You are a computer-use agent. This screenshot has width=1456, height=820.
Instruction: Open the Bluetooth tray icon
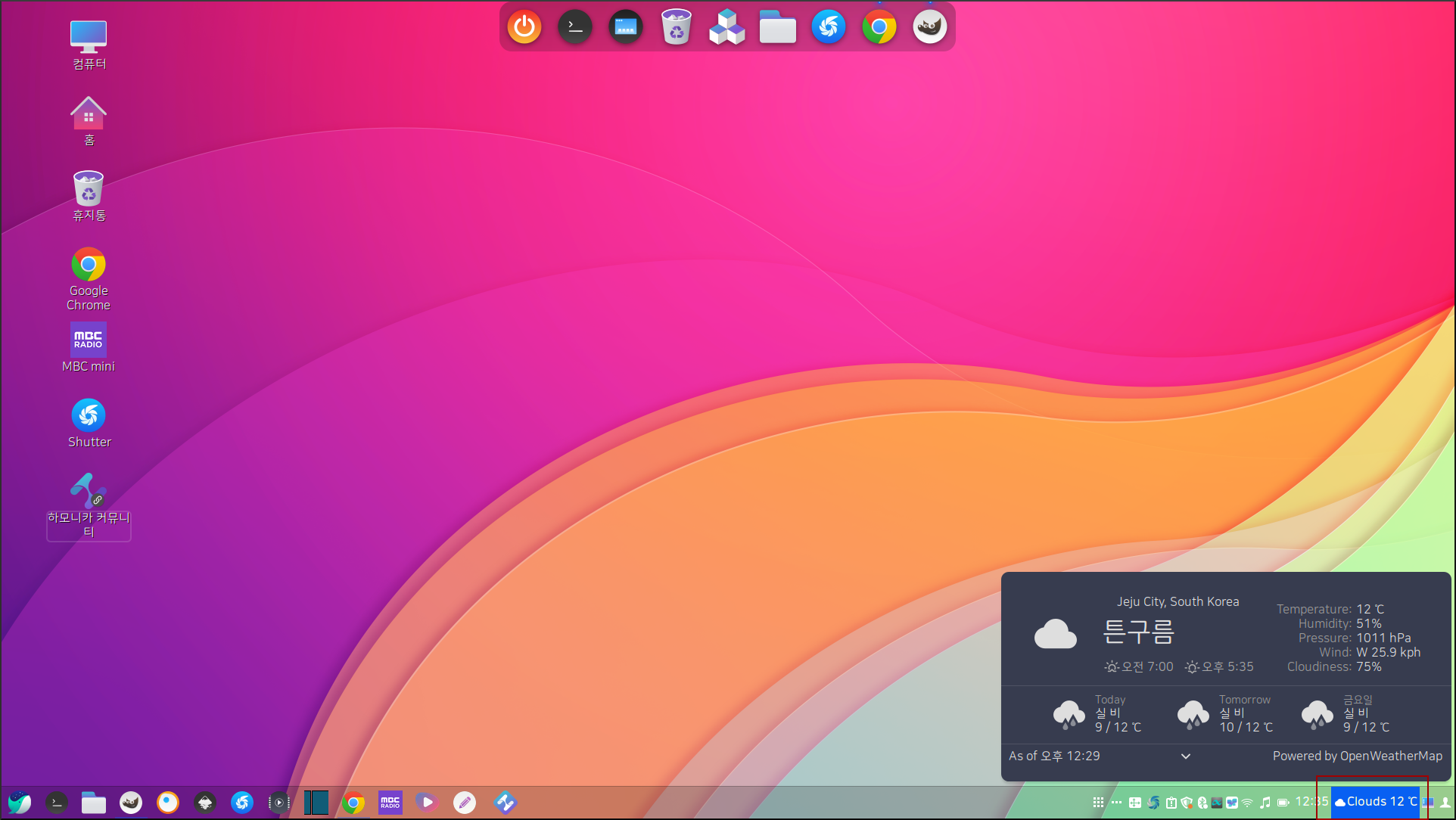click(1202, 803)
